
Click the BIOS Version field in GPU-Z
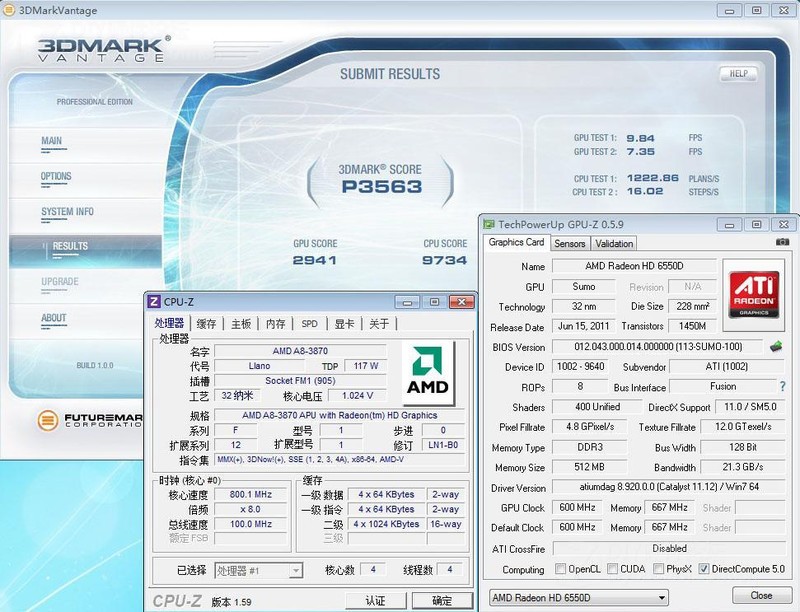tap(658, 347)
